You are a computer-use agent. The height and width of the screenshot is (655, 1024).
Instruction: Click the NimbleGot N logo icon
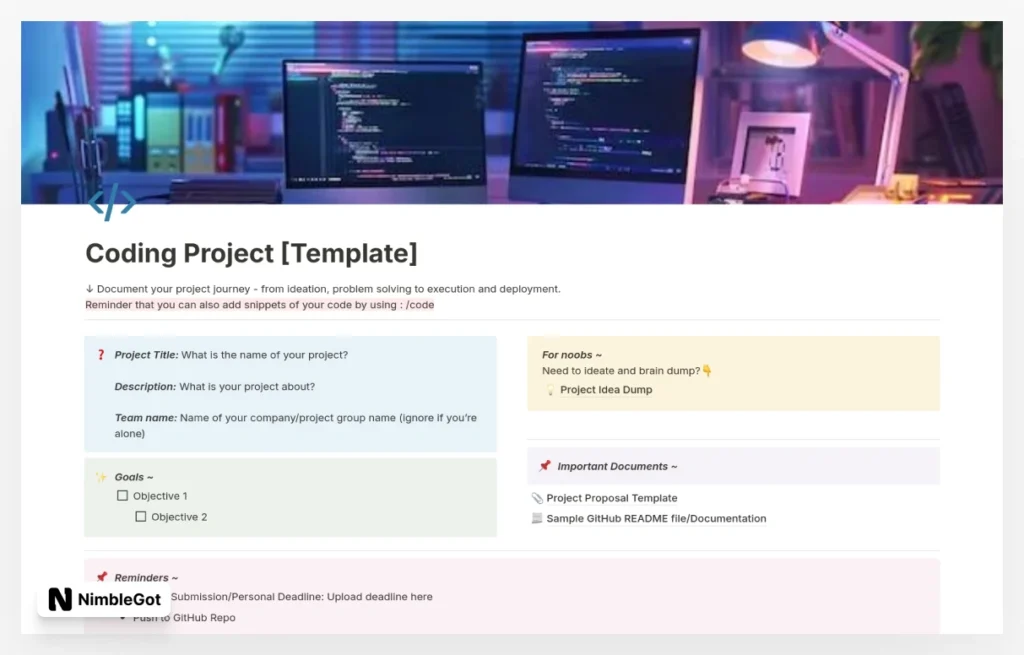pos(60,599)
